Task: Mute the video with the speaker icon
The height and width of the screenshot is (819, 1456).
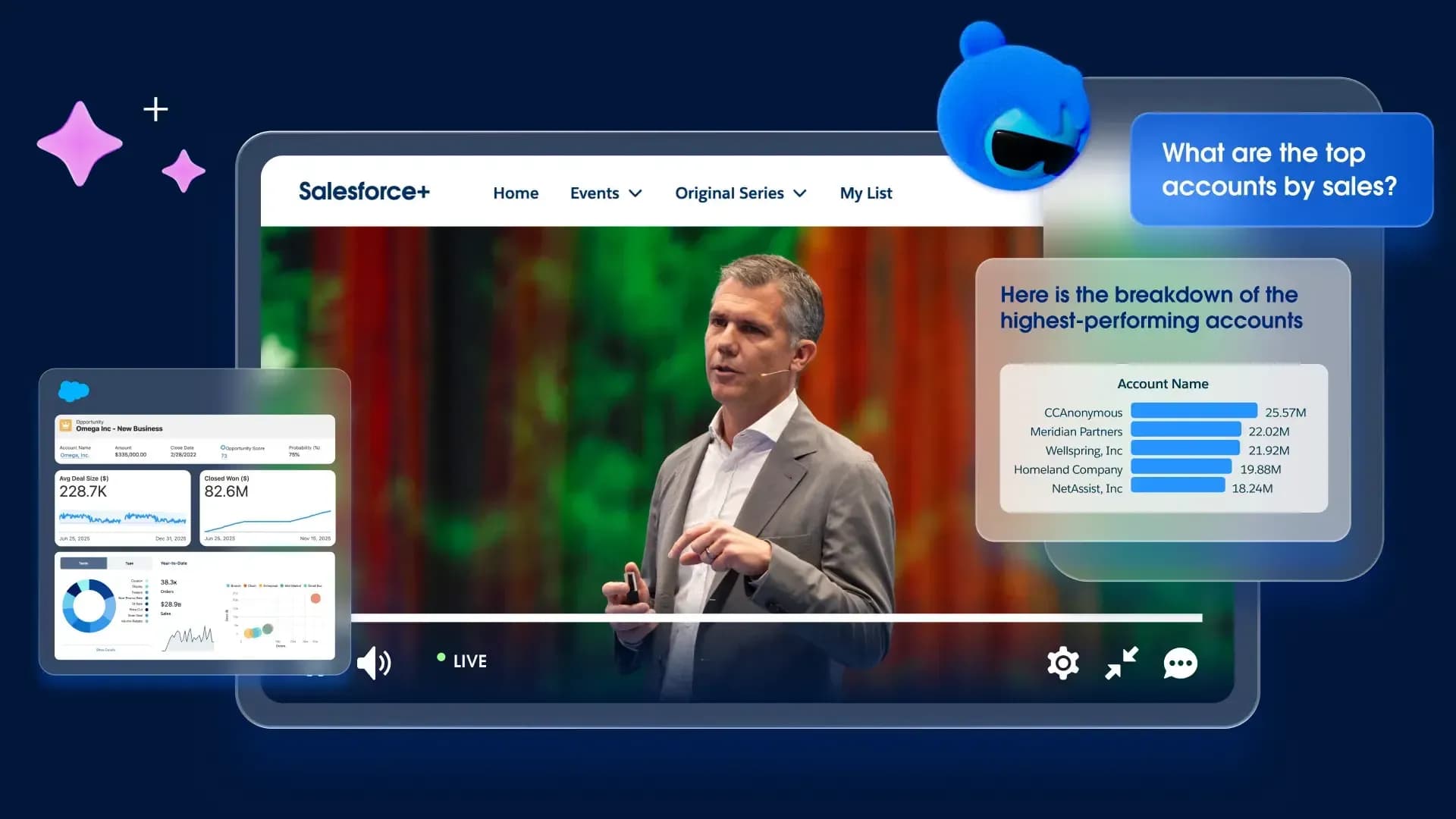Action: pyautogui.click(x=374, y=663)
